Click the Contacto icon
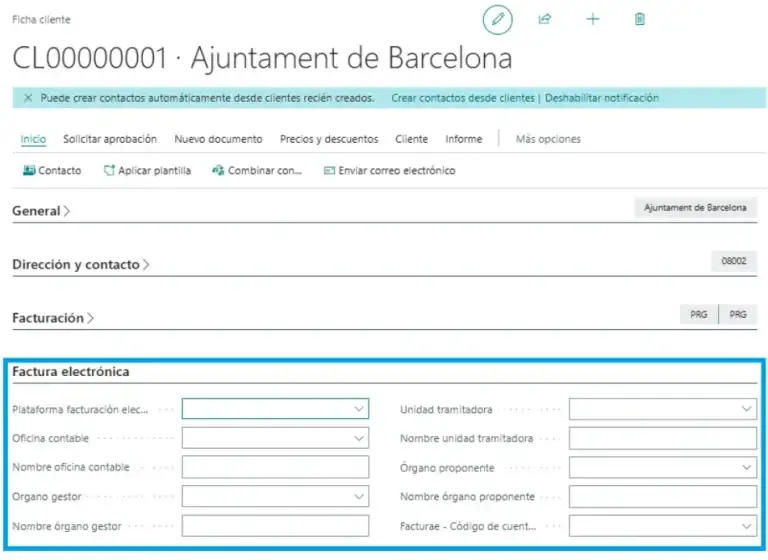The width and height of the screenshot is (768, 560). click(x=29, y=170)
